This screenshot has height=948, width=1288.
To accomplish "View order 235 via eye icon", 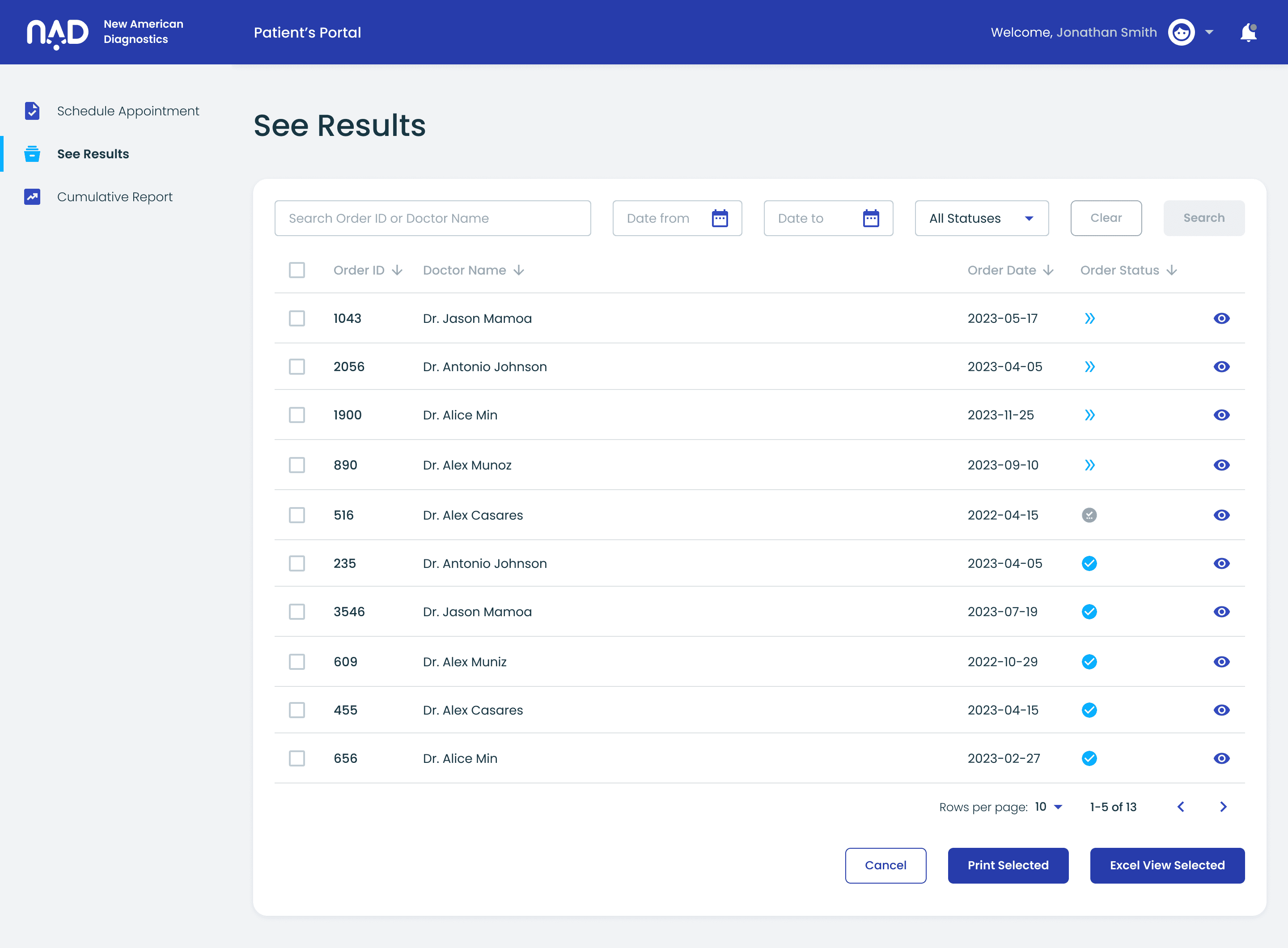I will coord(1221,563).
